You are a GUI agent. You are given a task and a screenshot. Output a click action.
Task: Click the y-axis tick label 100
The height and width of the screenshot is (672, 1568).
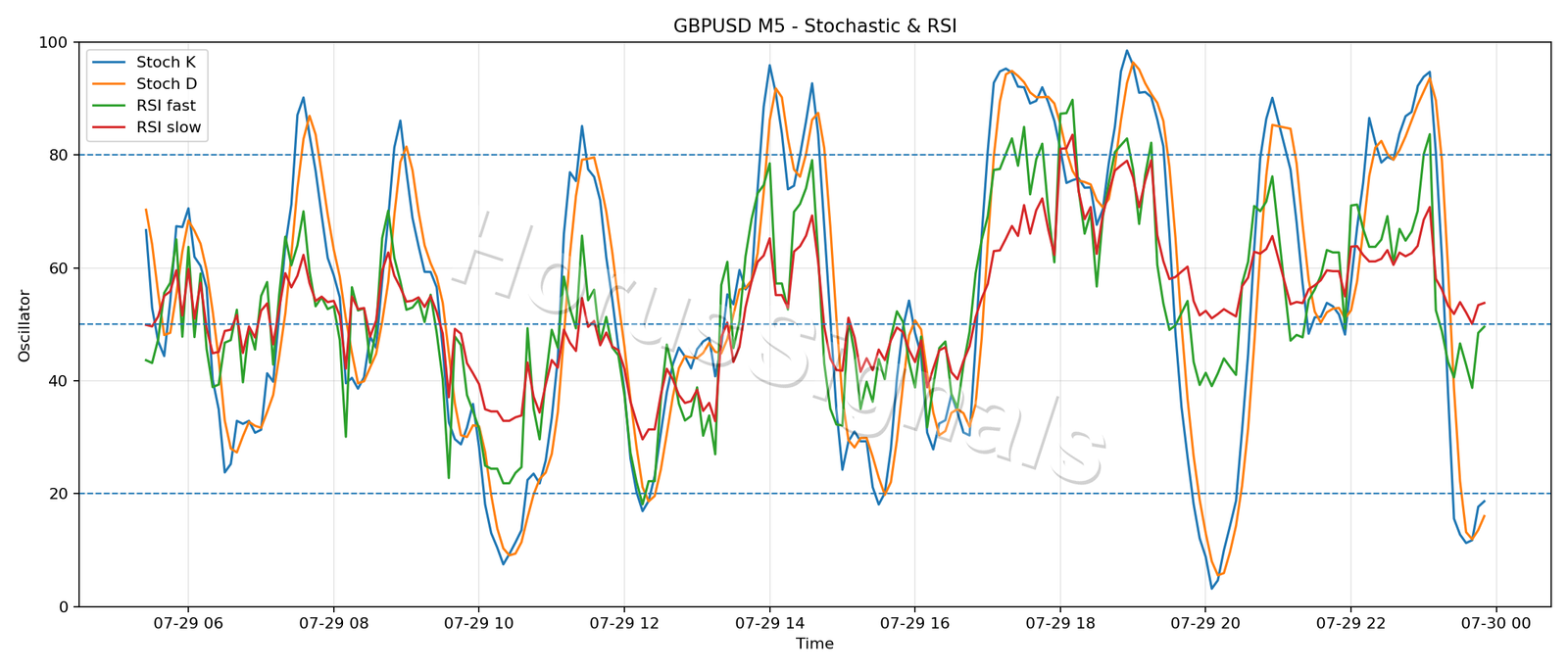[53, 43]
